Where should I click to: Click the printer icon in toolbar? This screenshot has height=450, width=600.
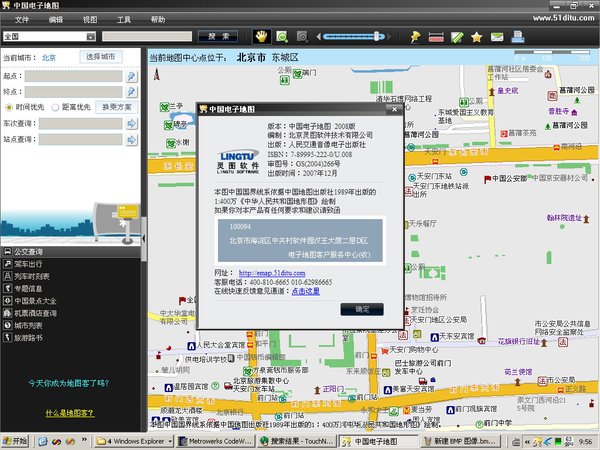coord(519,37)
